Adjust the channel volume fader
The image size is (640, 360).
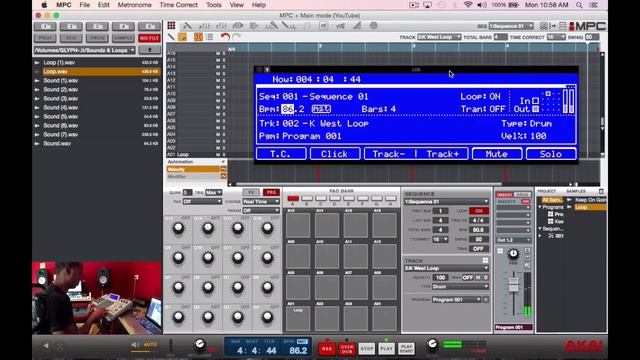point(513,284)
